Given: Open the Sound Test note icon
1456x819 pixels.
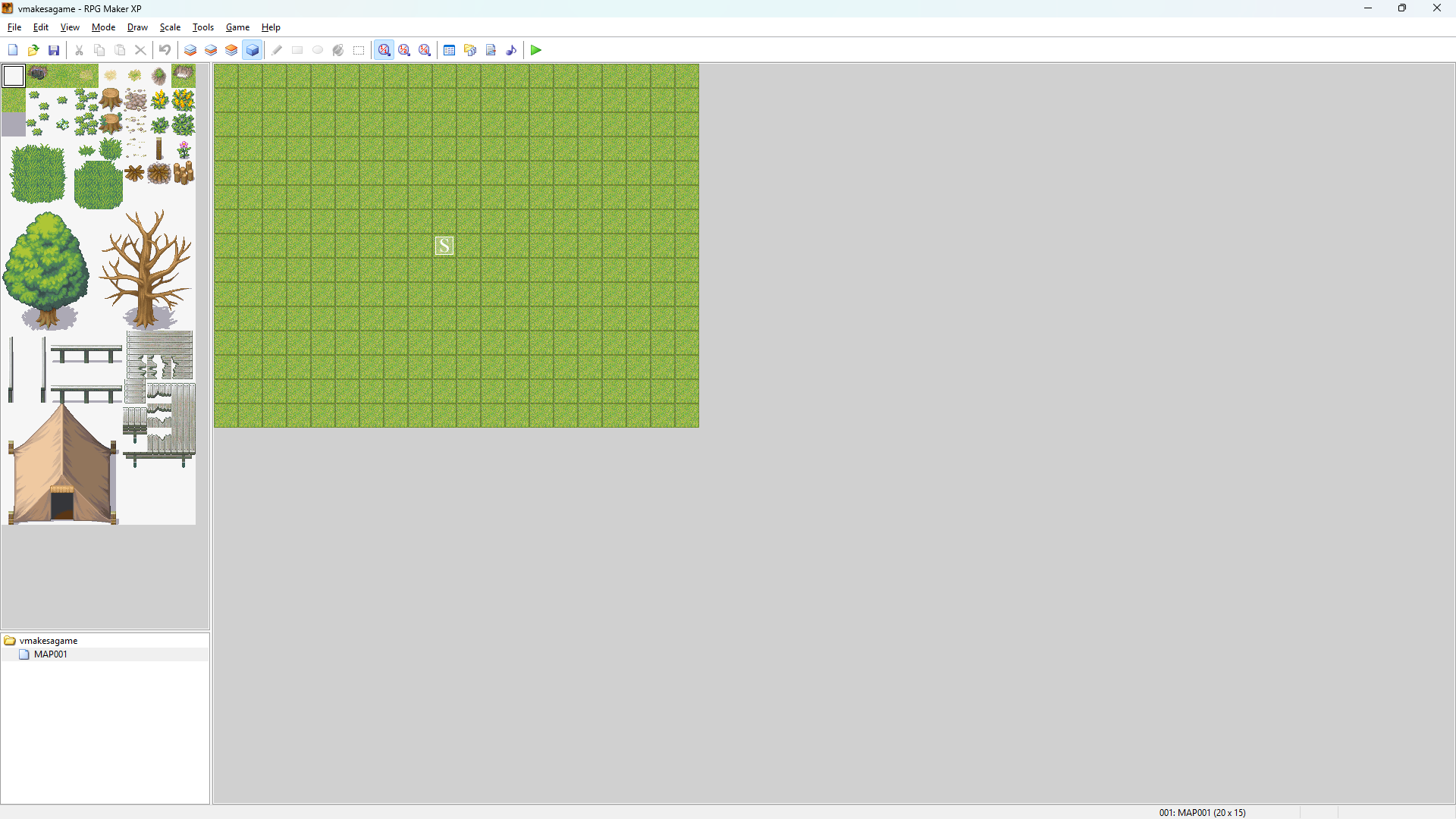Looking at the screenshot, I should click(x=511, y=50).
